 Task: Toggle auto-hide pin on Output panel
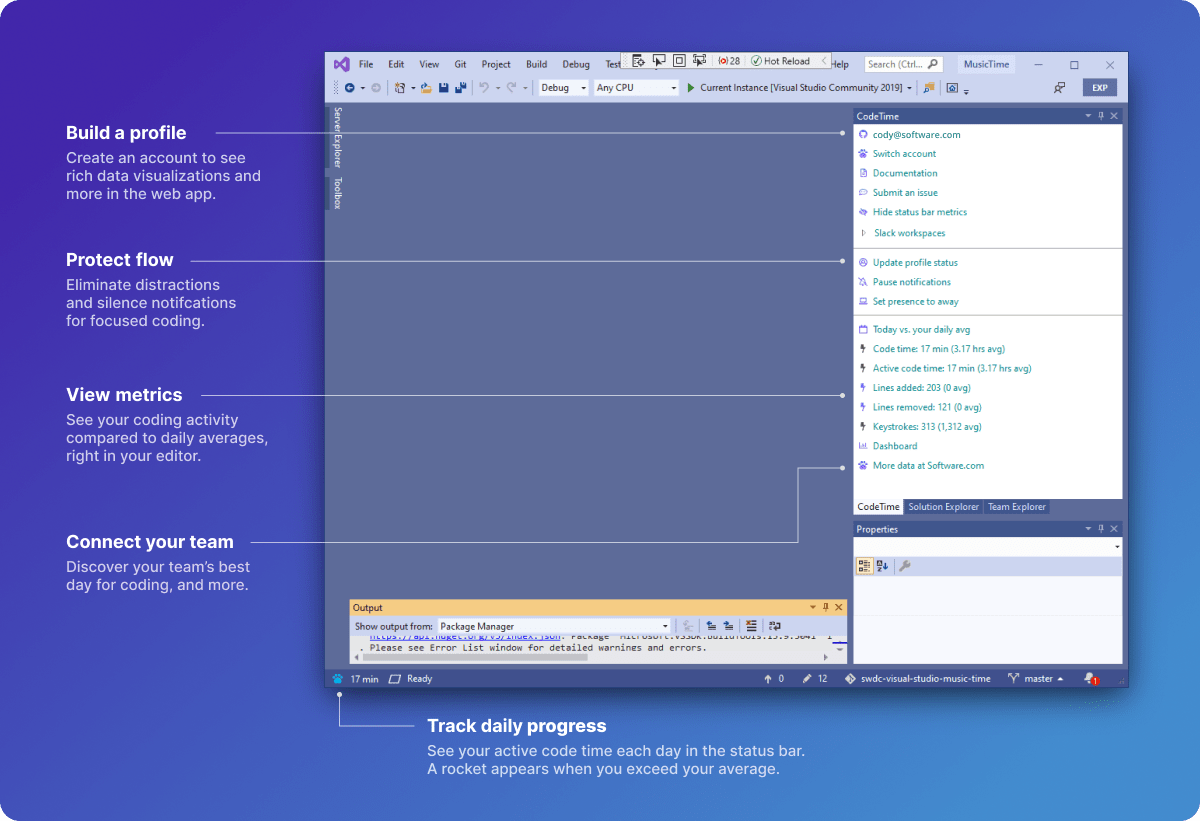point(825,607)
